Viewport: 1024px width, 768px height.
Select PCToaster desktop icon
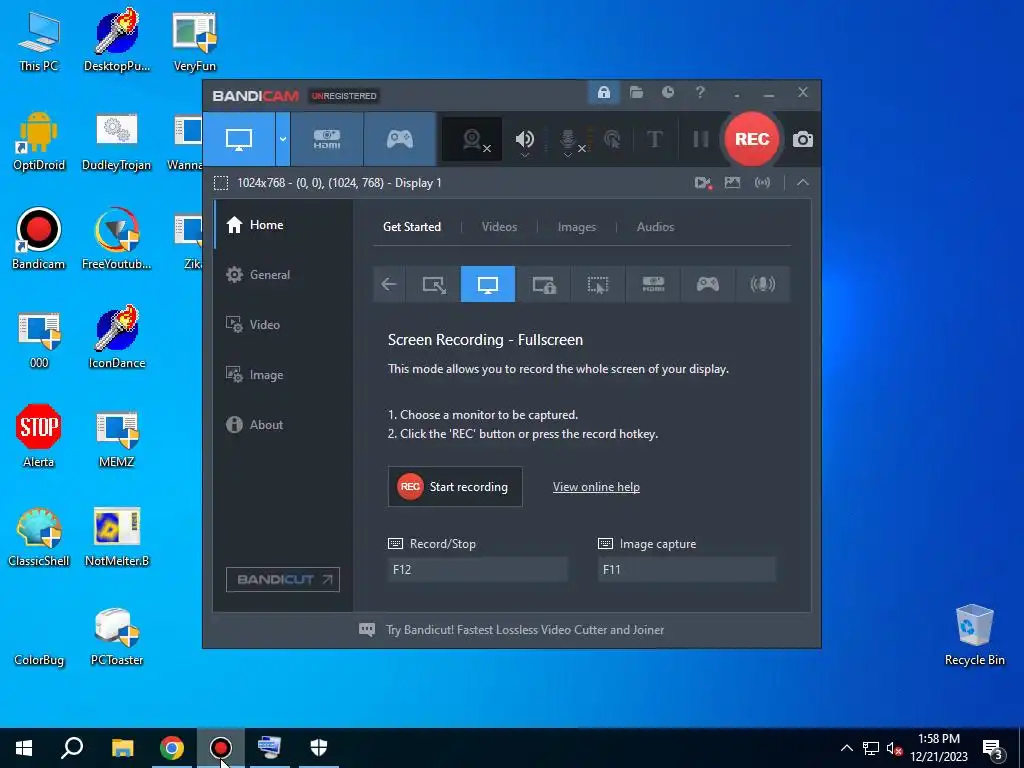(x=117, y=637)
